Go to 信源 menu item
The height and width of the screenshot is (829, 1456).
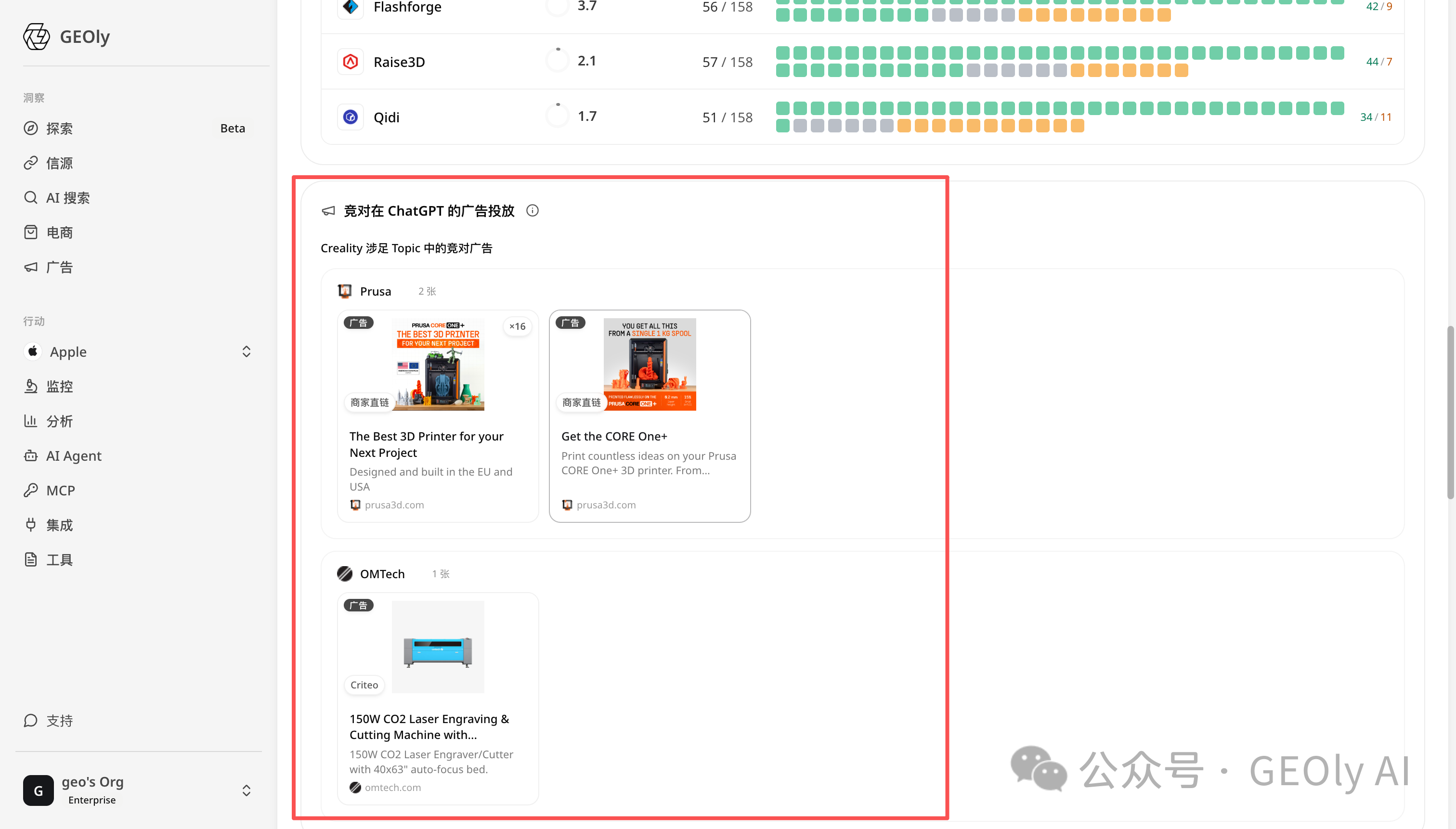59,163
